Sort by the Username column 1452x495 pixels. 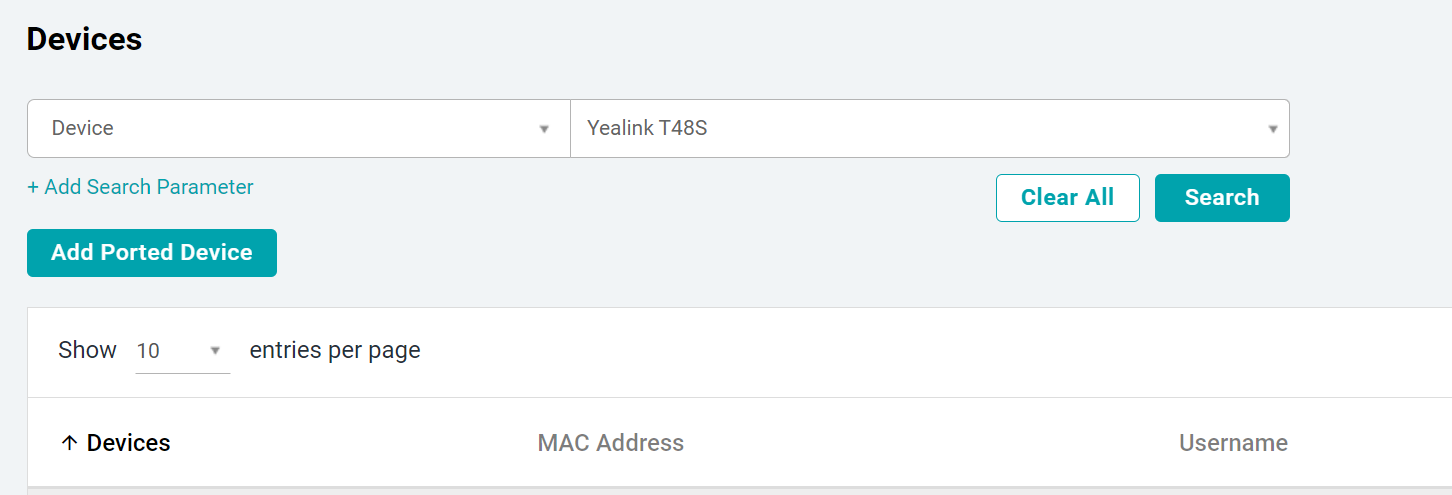[1233, 443]
